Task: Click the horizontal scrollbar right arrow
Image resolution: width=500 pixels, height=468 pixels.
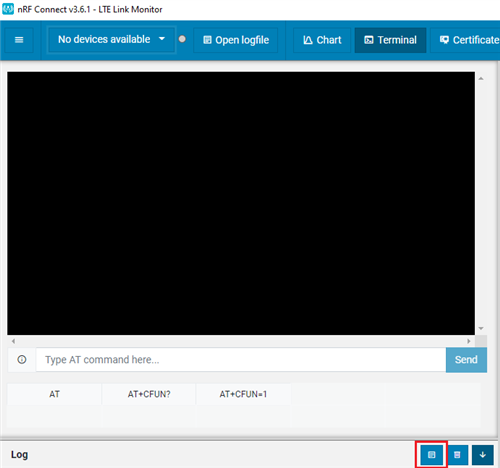Action: tap(469, 341)
